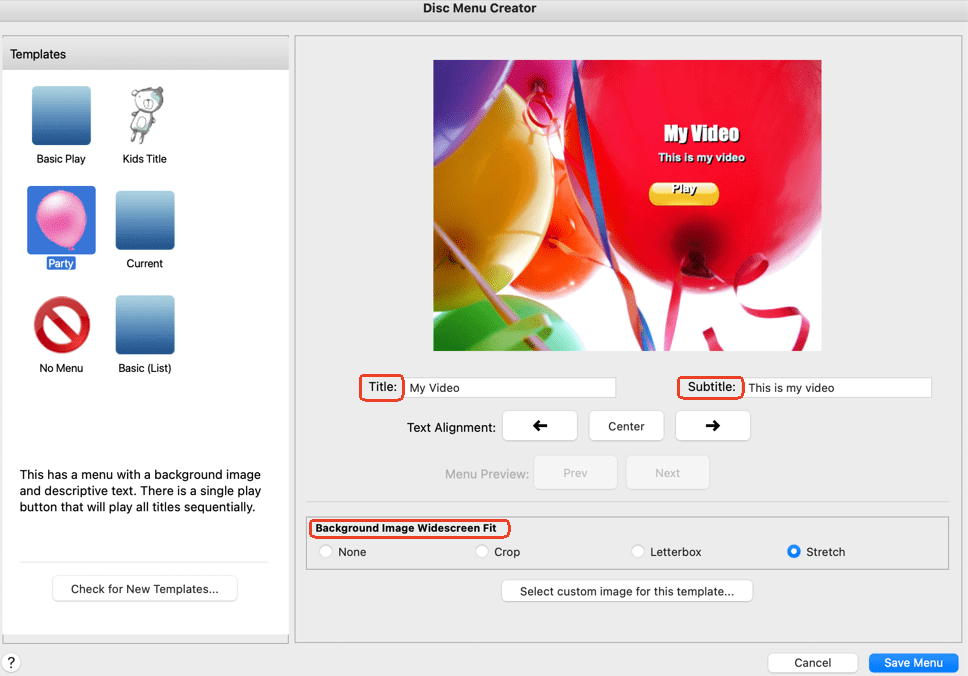Choose the Letterbox widescreen fit option

638,552
